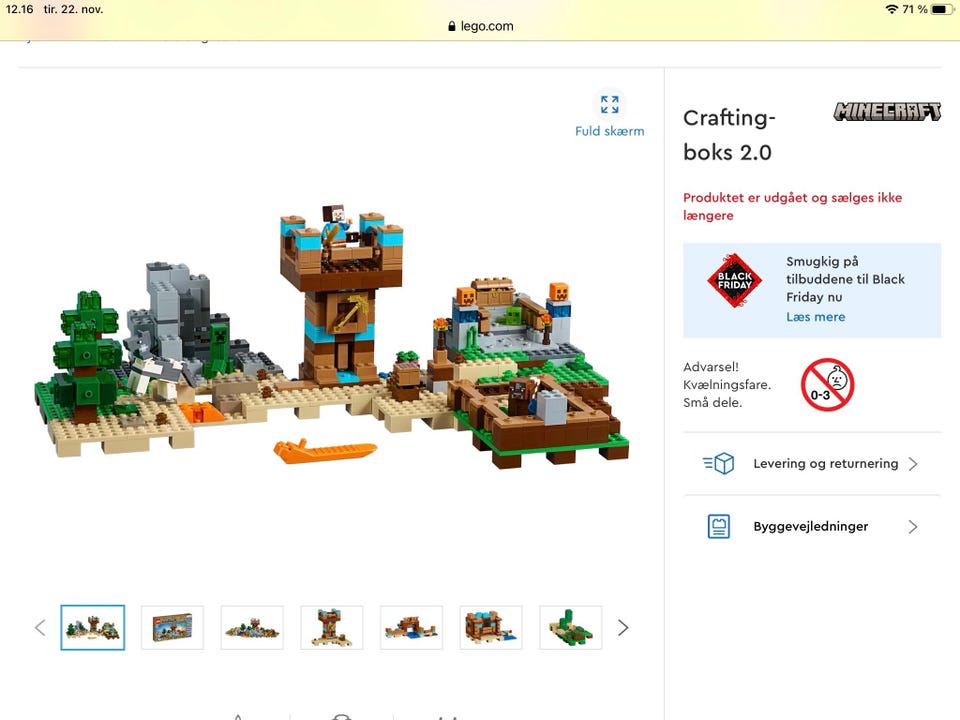Open Levering og returnering section
The width and height of the screenshot is (960, 720).
pos(812,463)
